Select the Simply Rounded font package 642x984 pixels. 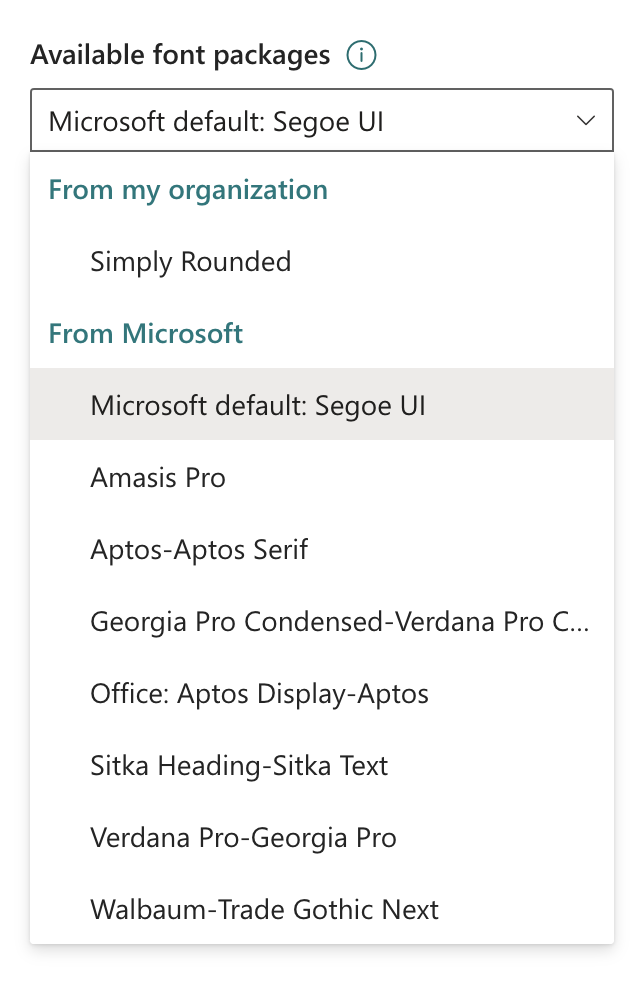[191, 262]
